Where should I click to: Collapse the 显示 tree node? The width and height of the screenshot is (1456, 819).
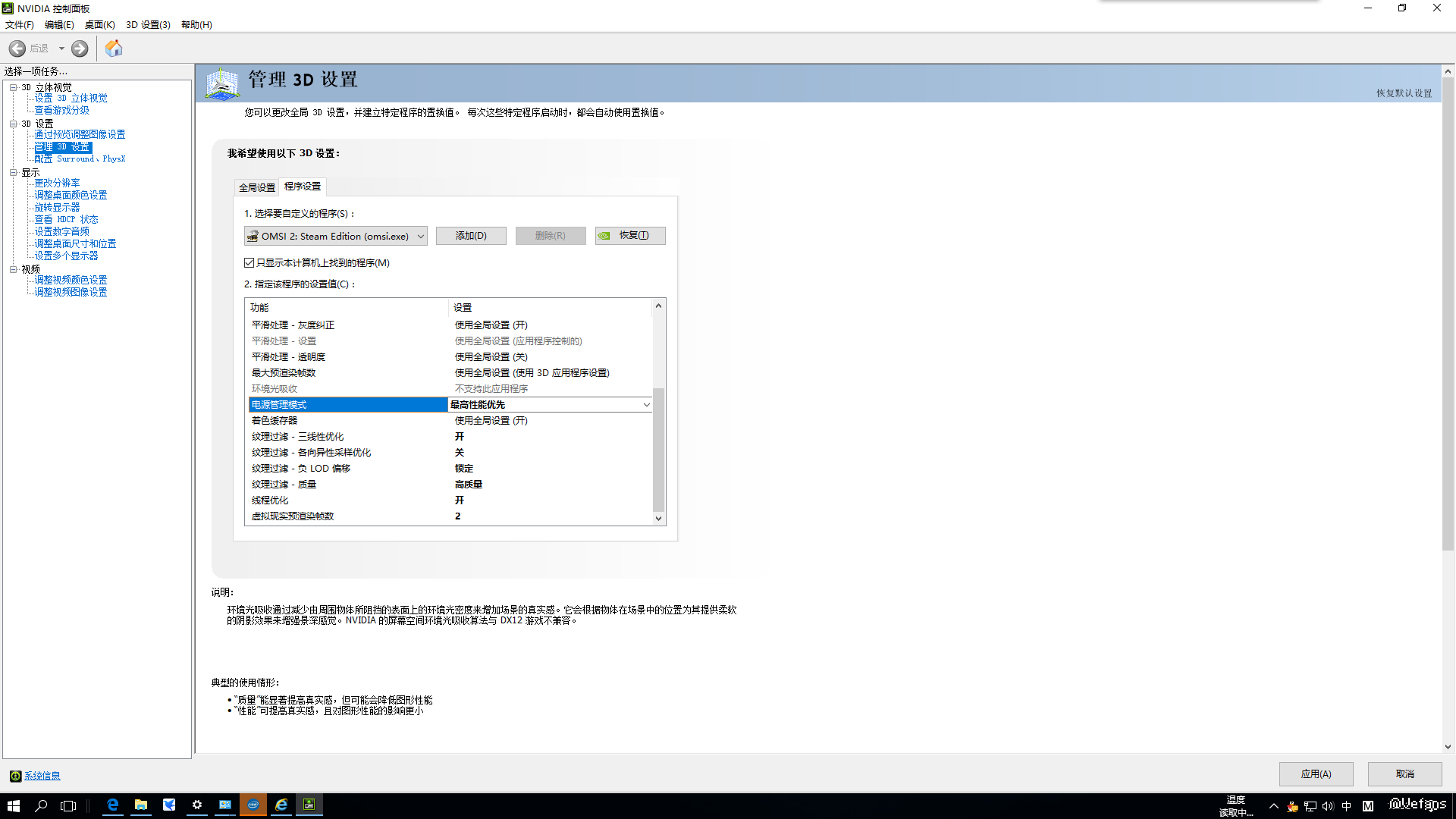click(x=13, y=173)
